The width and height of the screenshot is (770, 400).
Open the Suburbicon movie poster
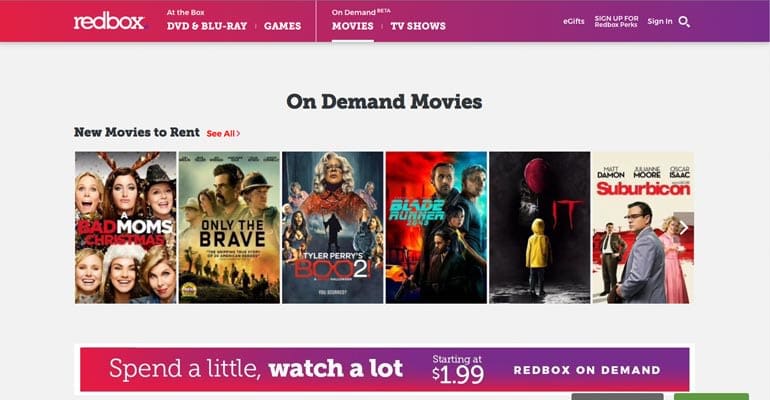pyautogui.click(x=643, y=227)
